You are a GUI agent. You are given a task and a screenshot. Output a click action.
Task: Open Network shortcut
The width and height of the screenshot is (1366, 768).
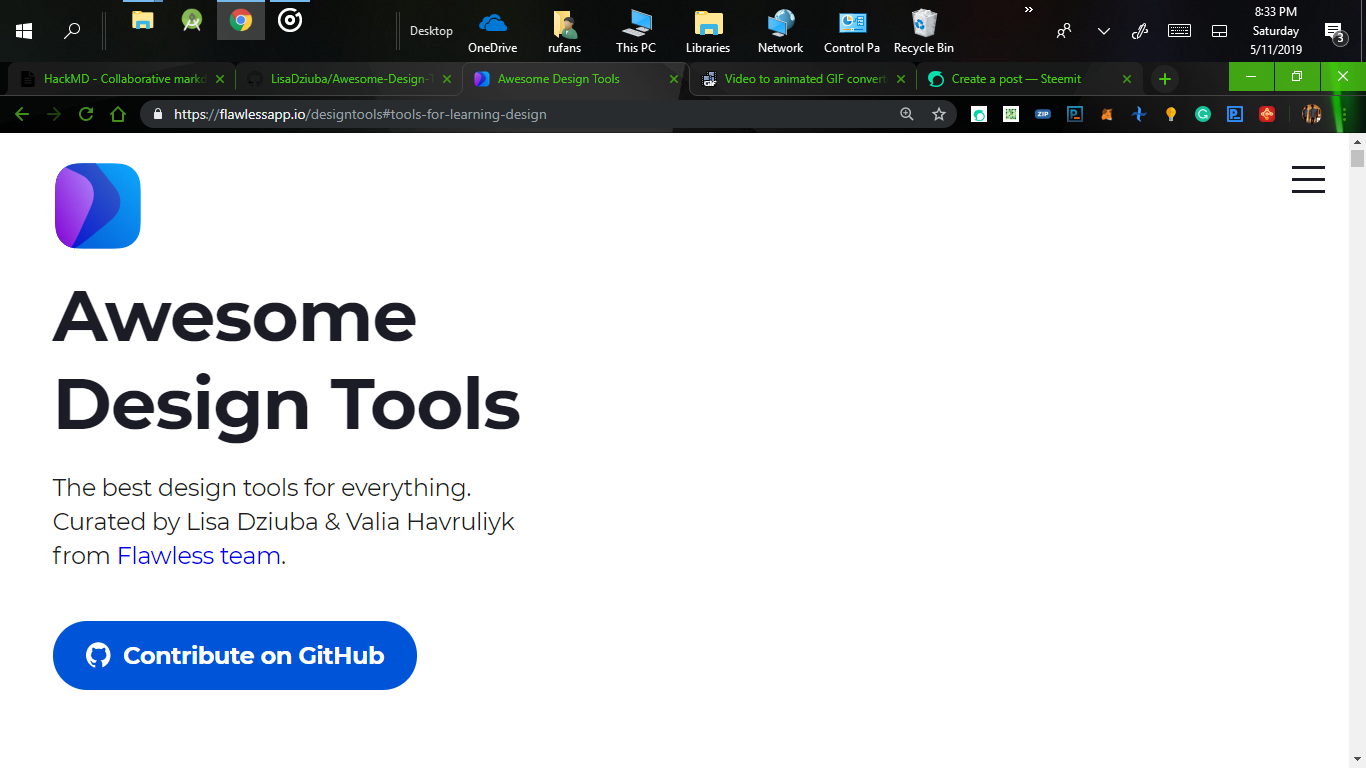[x=780, y=31]
